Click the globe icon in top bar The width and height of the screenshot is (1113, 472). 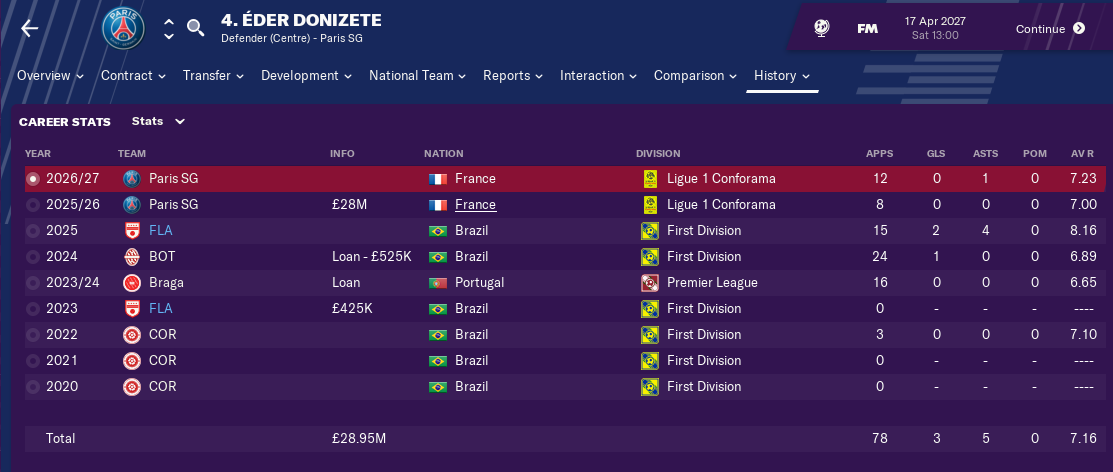(821, 28)
